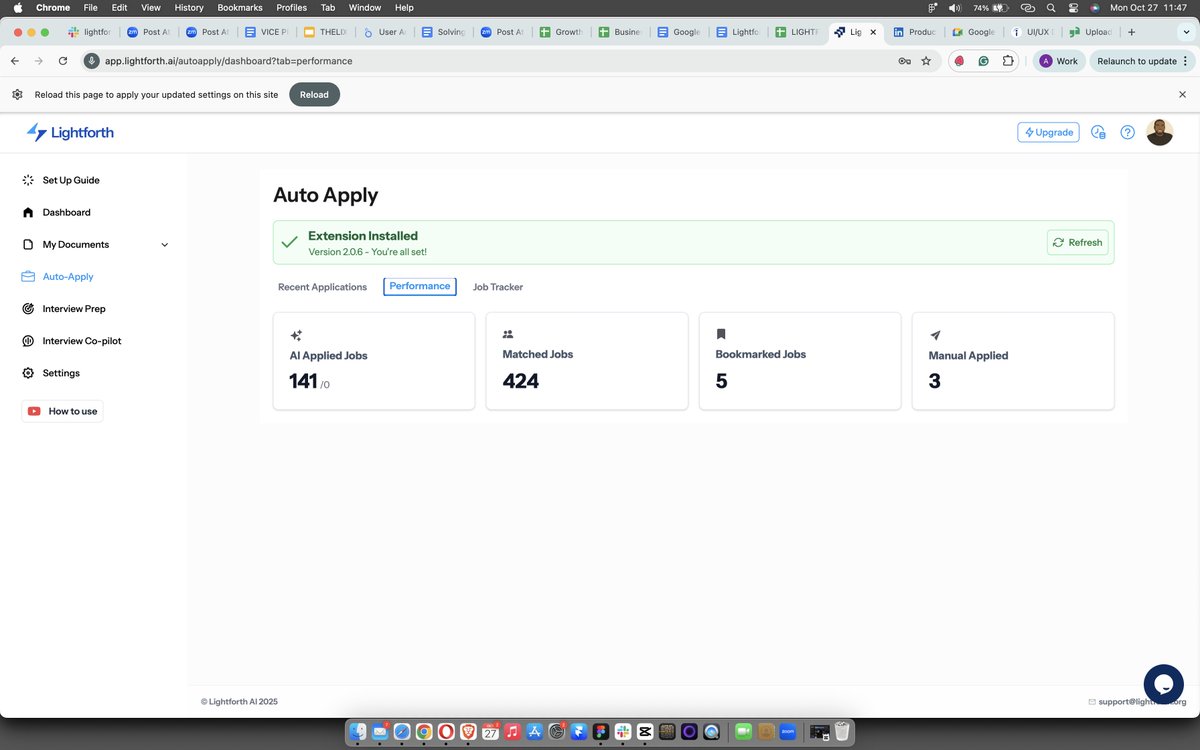Click the Auto Apply page heading
The image size is (1200, 750).
[x=326, y=195]
